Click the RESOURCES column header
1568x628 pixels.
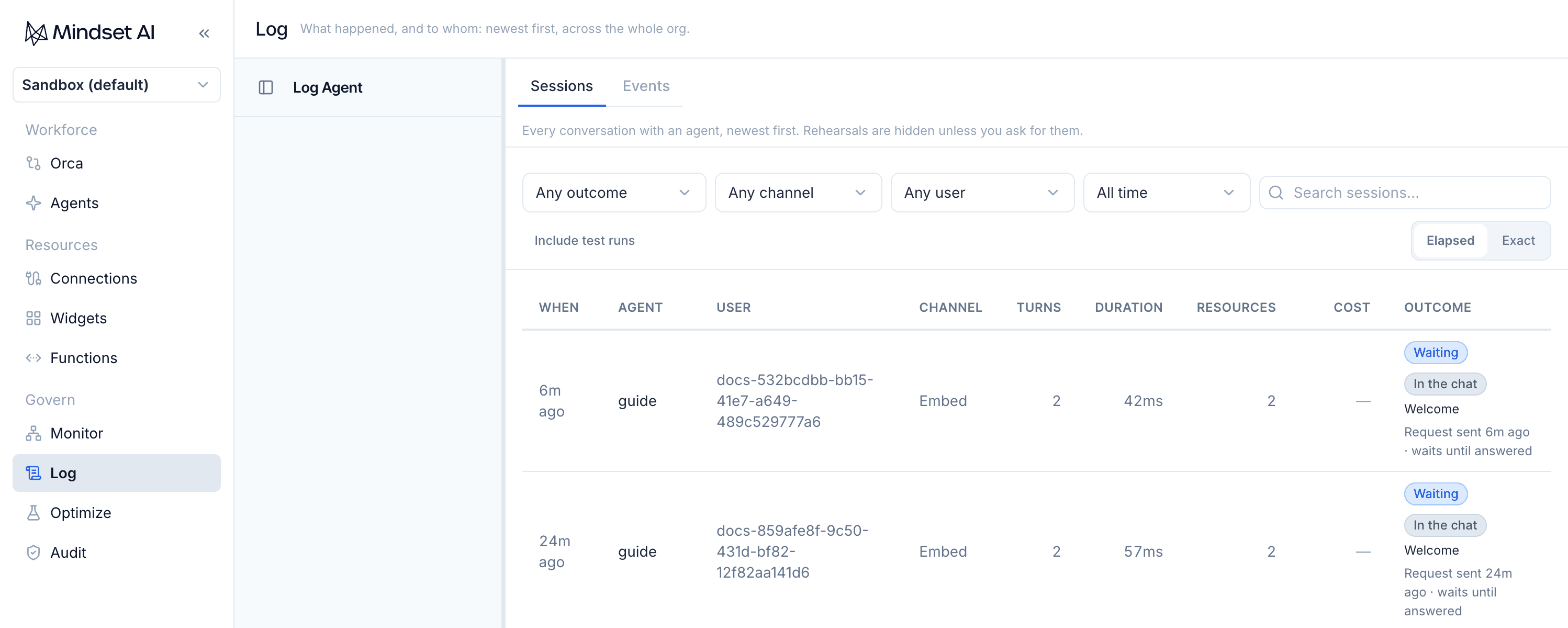pyautogui.click(x=1236, y=308)
